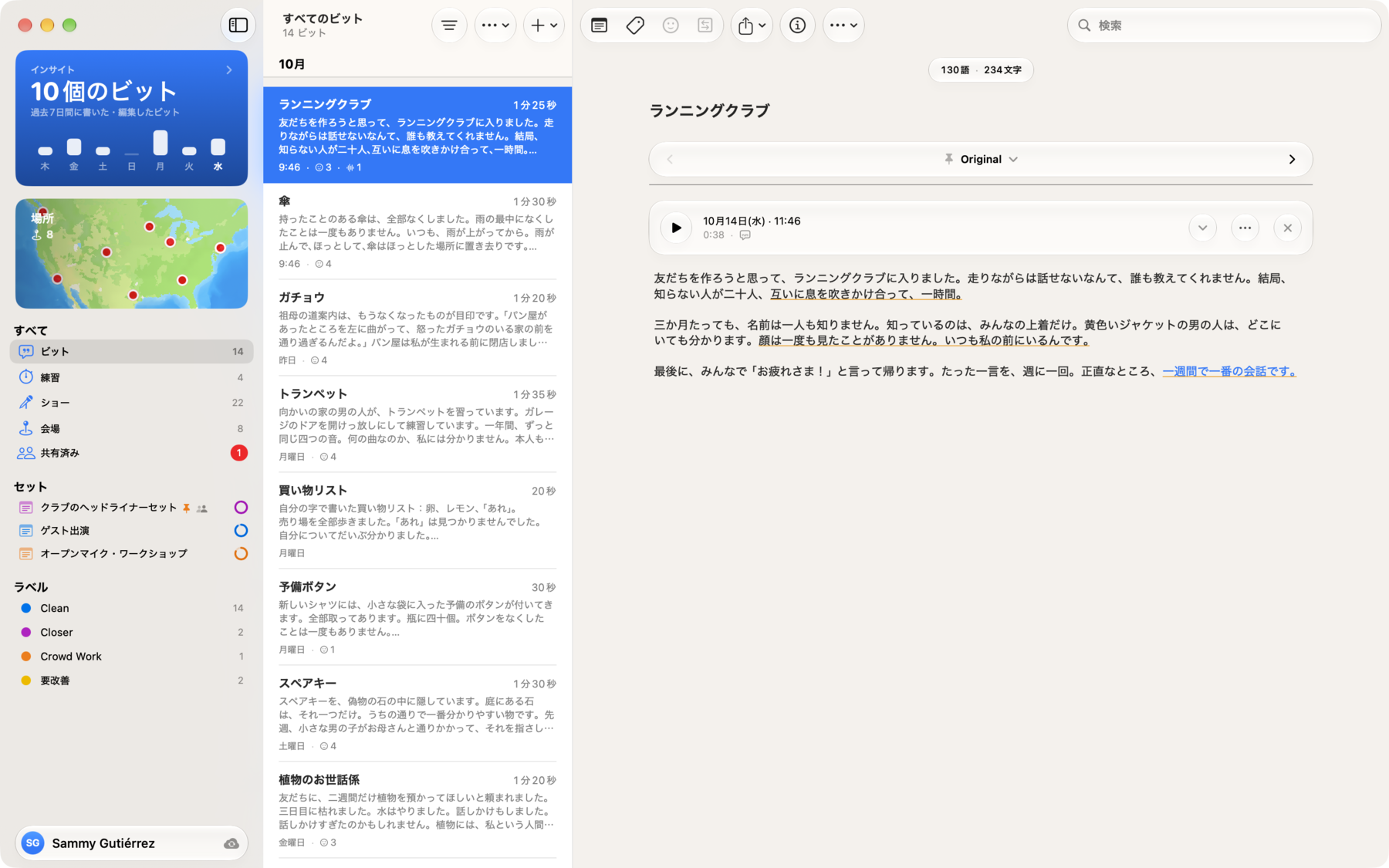
Task: Toggle the sidebar panel icon
Action: (x=238, y=25)
